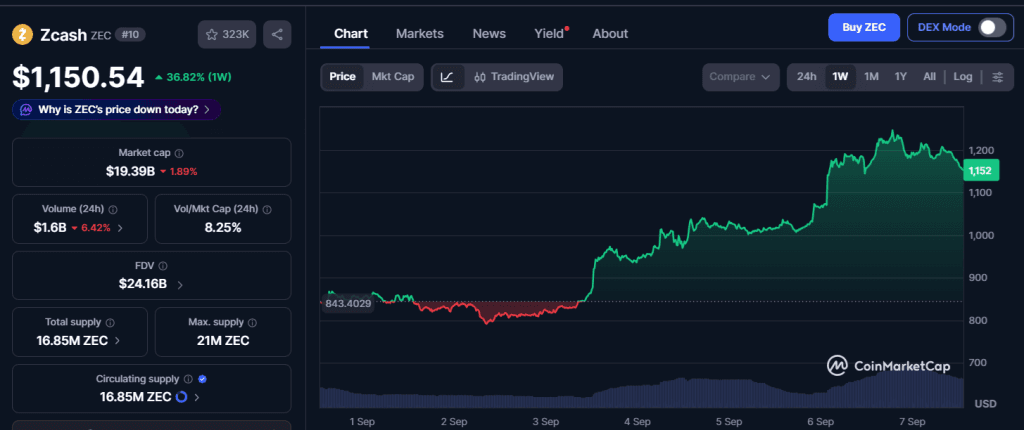Switch to the Chart tab
The height and width of the screenshot is (430, 1024).
351,33
